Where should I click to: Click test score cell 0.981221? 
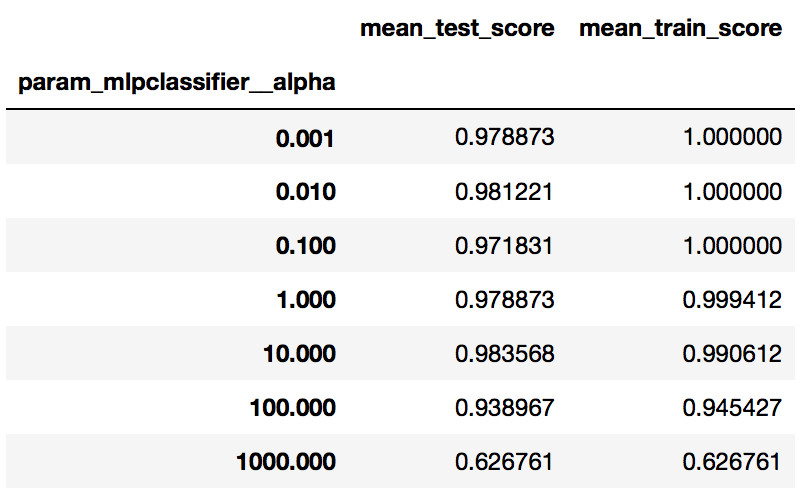coord(505,191)
